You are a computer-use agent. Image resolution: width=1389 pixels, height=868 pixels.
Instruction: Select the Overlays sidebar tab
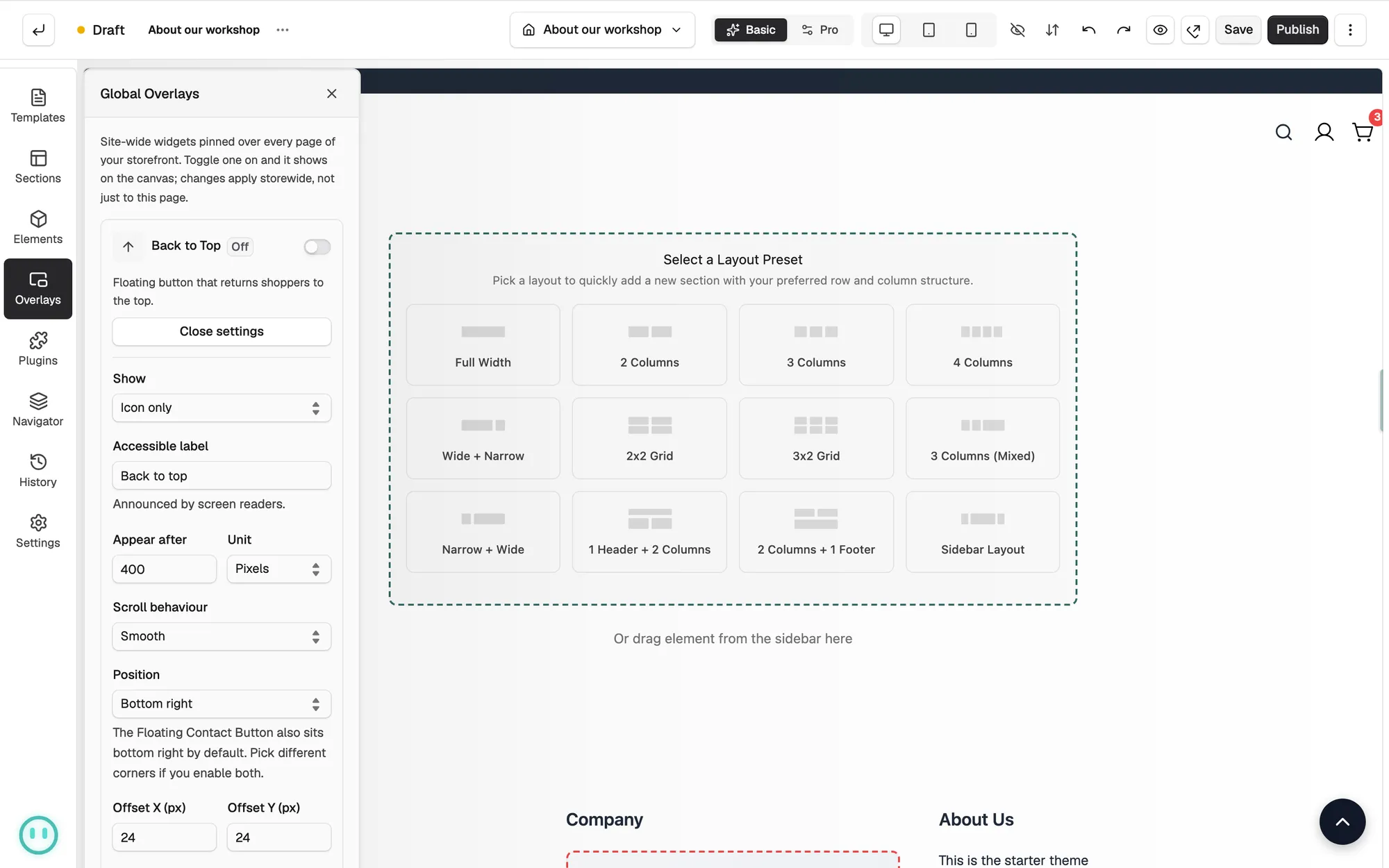click(x=38, y=289)
